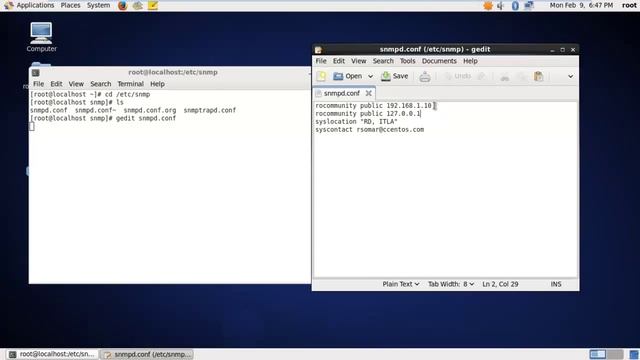
Task: Click snmptrapd.conf in the terminal listing
Action: pos(209,110)
